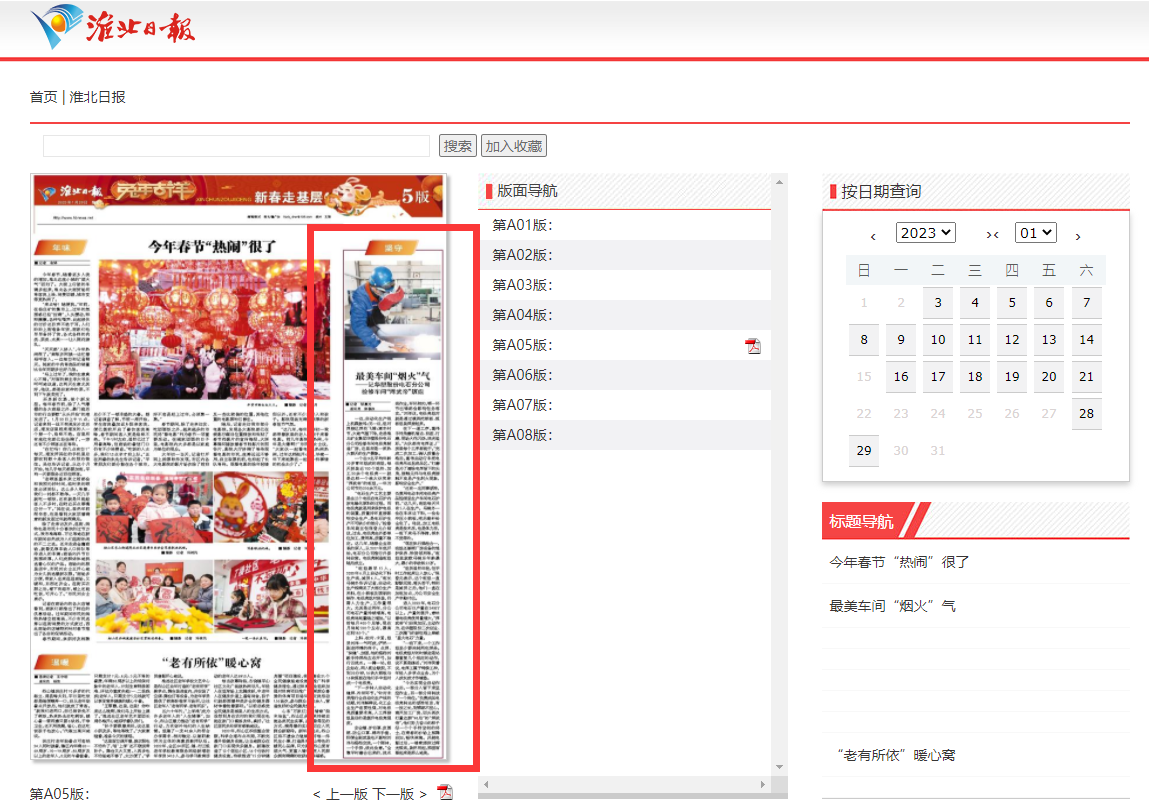The image size is (1149, 808).
Task: Open the year dropdown showing 2023
Action: pyautogui.click(x=925, y=233)
